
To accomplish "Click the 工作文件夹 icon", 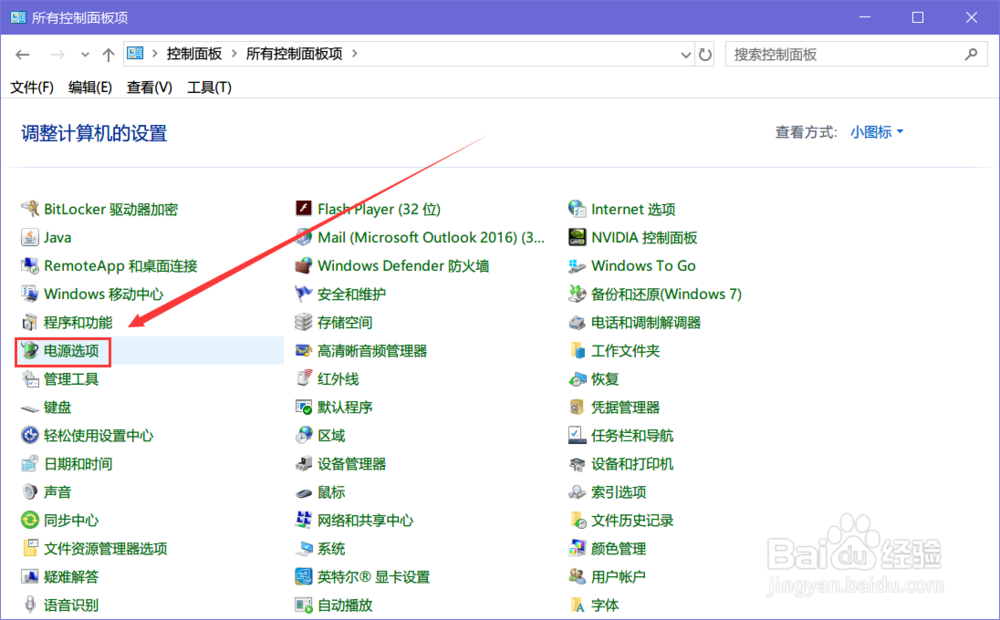I will pos(577,350).
